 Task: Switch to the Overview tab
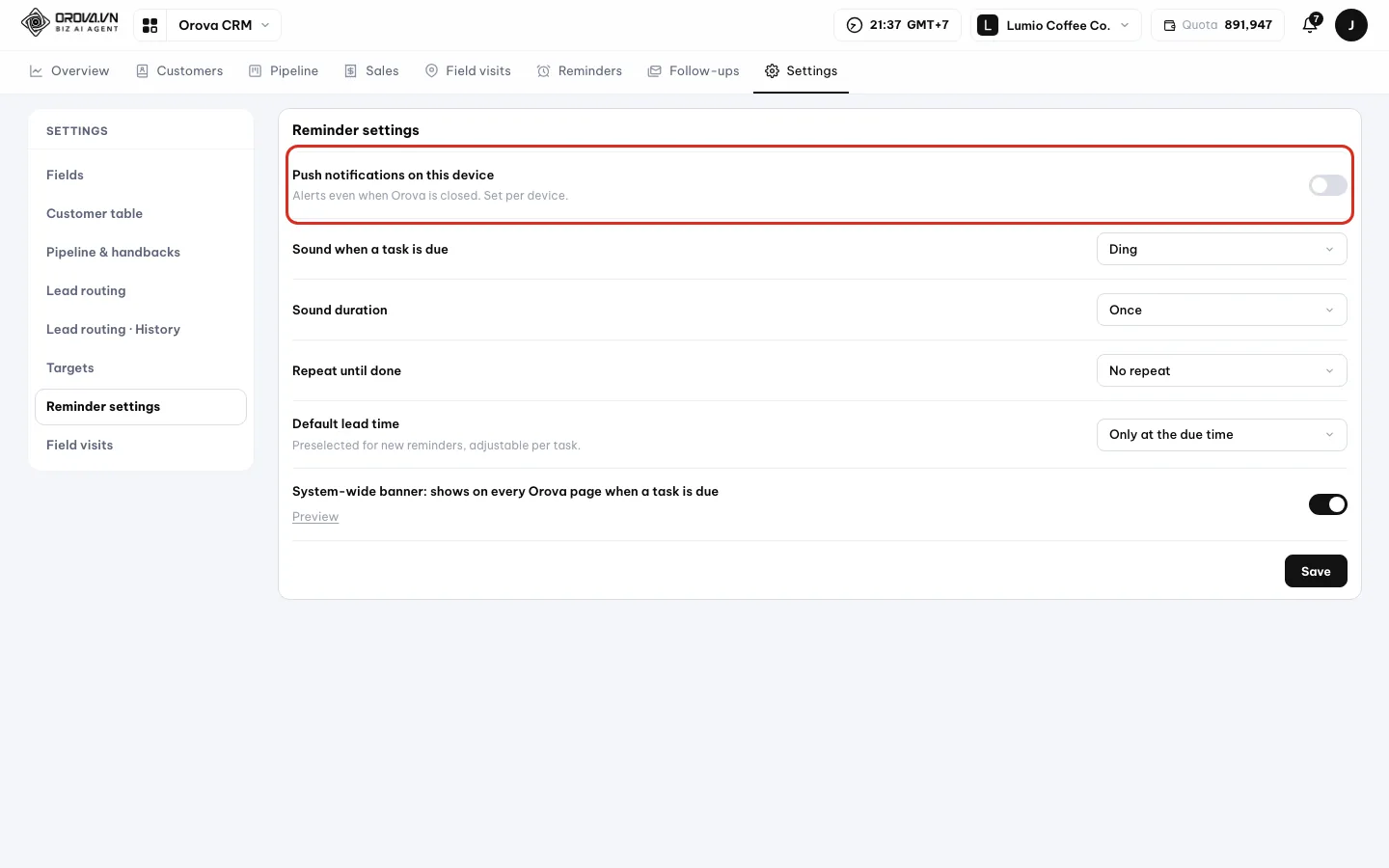click(69, 70)
